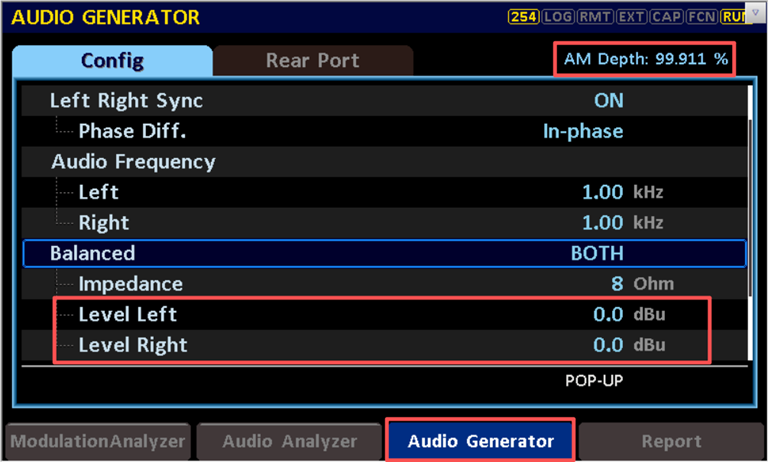Screen dimensions: 768x462
Task: Open the Report screen
Action: point(671,441)
